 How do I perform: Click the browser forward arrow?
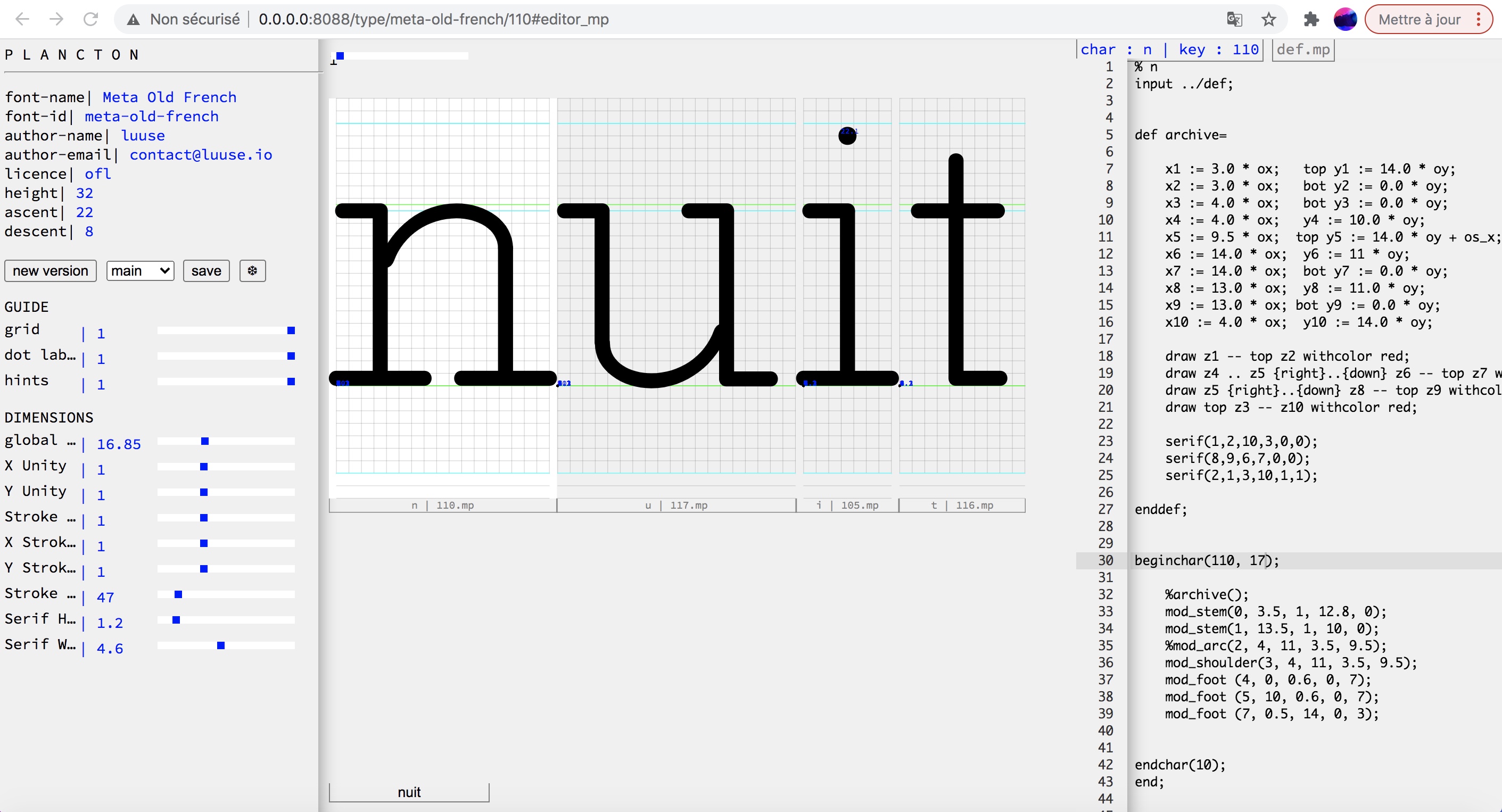coord(56,19)
